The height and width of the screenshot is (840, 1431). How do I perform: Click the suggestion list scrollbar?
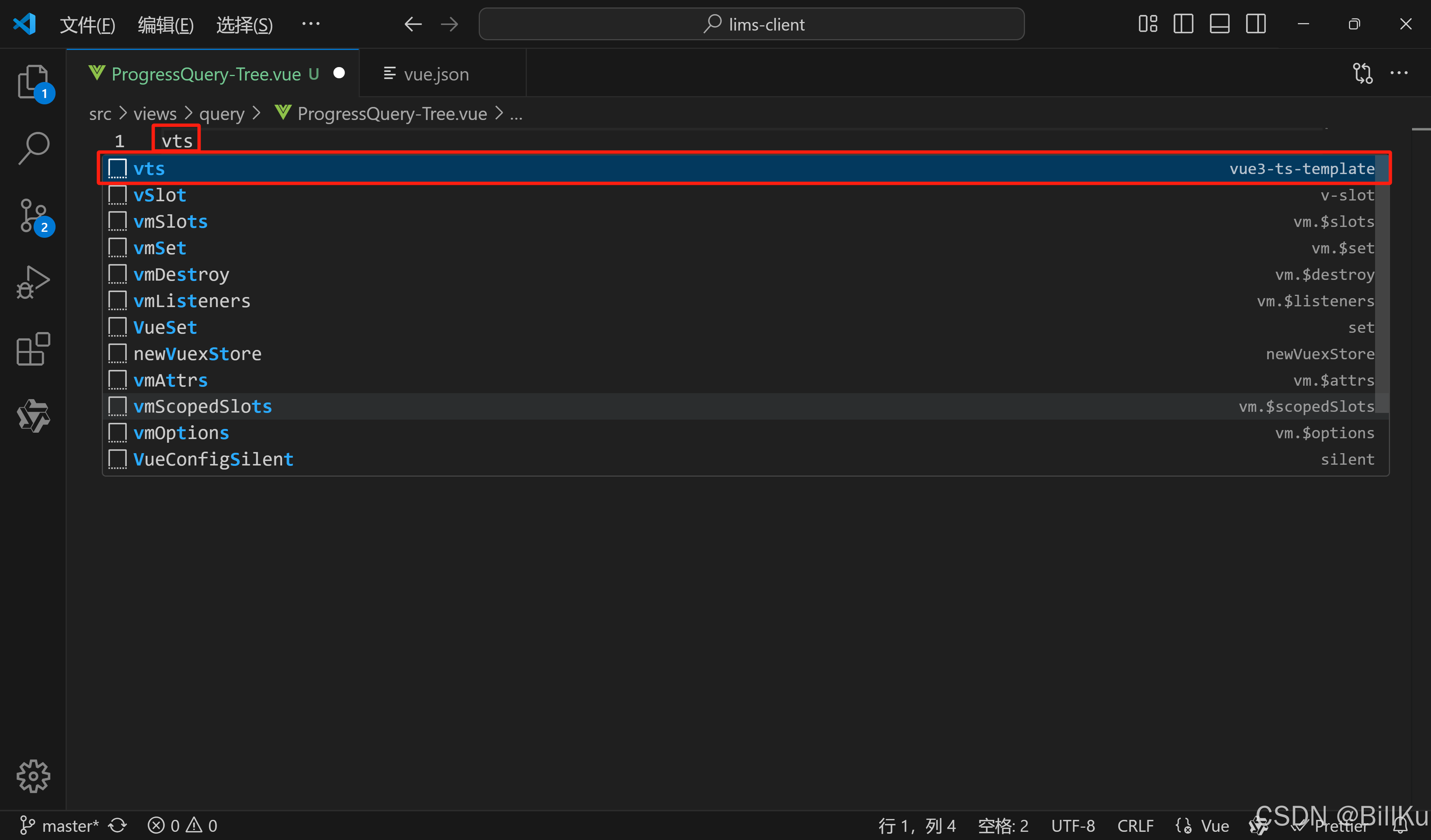[x=1382, y=284]
